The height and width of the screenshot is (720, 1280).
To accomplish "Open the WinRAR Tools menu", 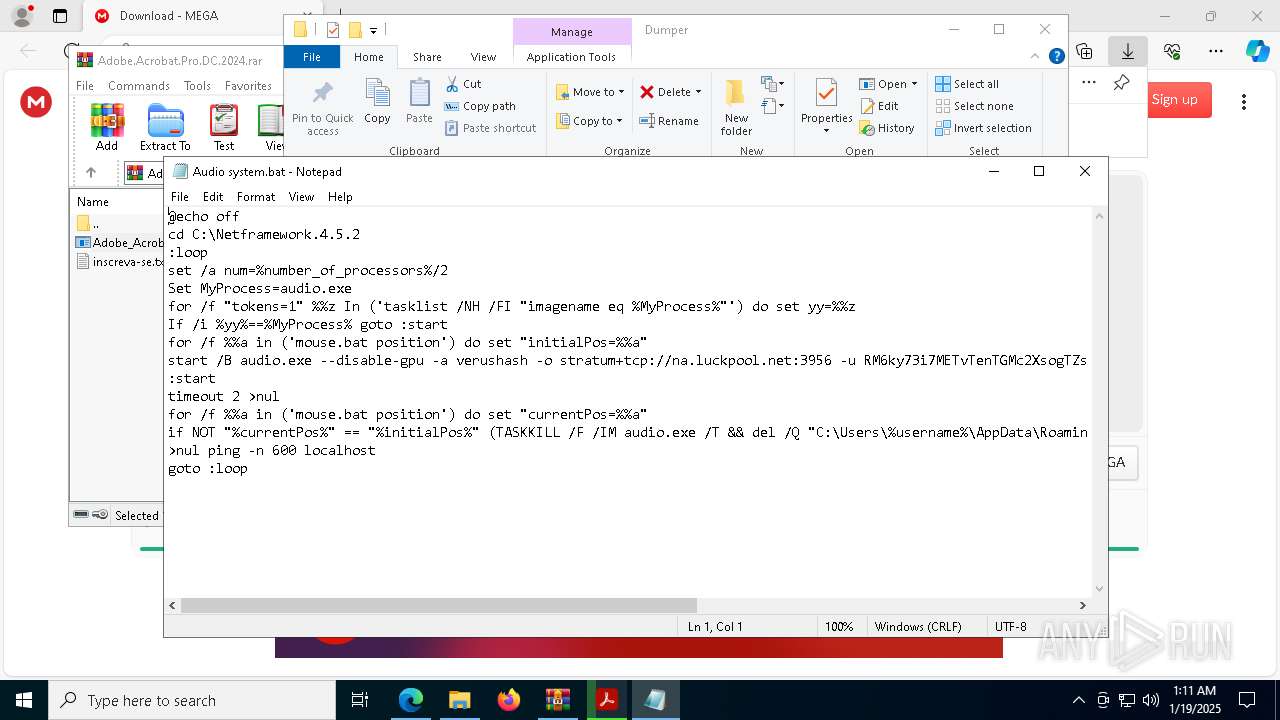I will 197,86.
